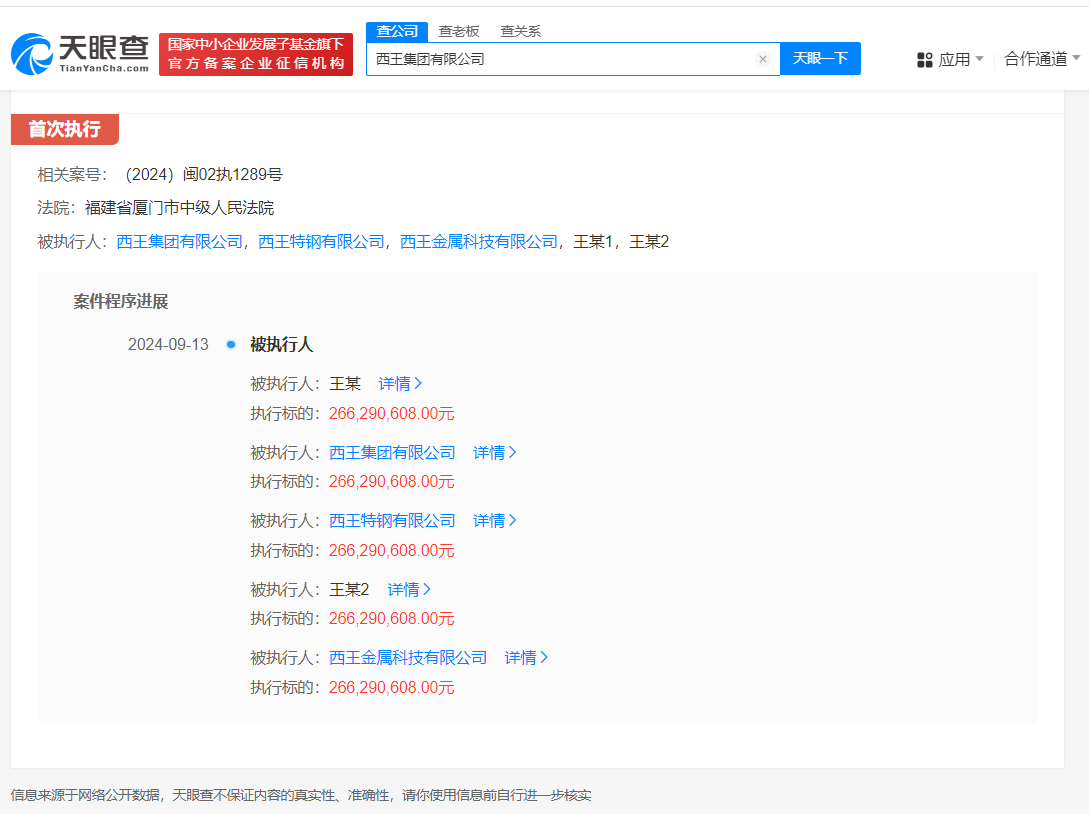The height and width of the screenshot is (814, 1089).
Task: Open 西王集团有限公司 link in progress list
Action: click(392, 453)
